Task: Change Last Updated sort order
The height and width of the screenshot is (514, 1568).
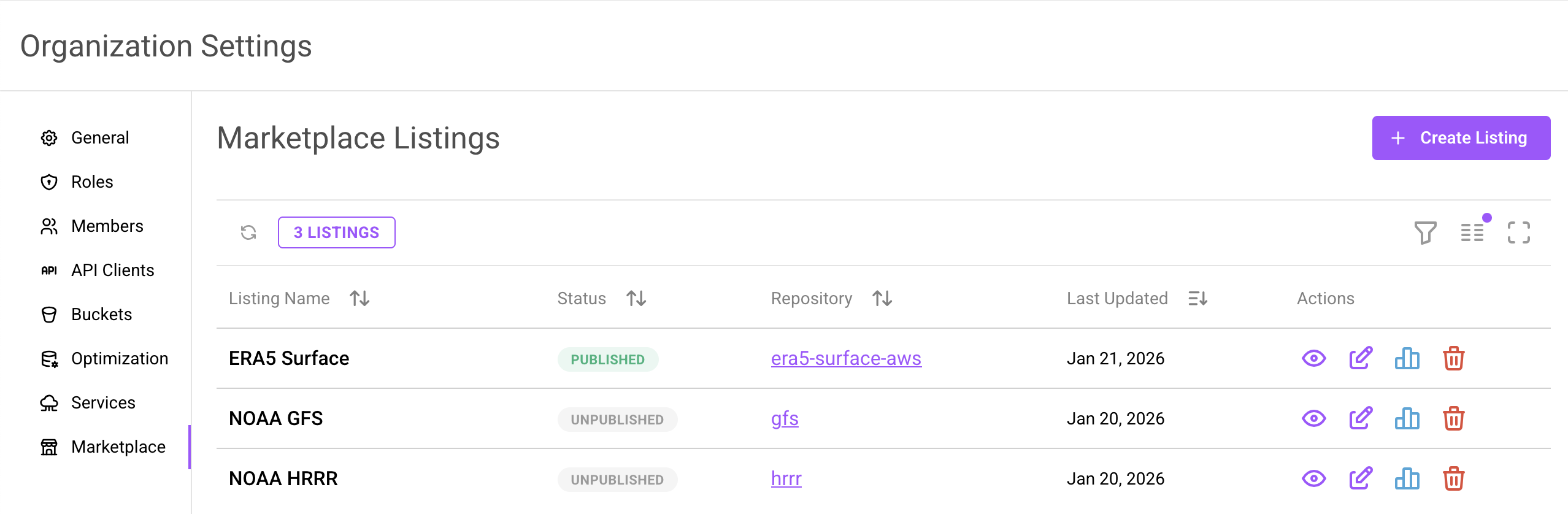Action: click(x=1197, y=298)
